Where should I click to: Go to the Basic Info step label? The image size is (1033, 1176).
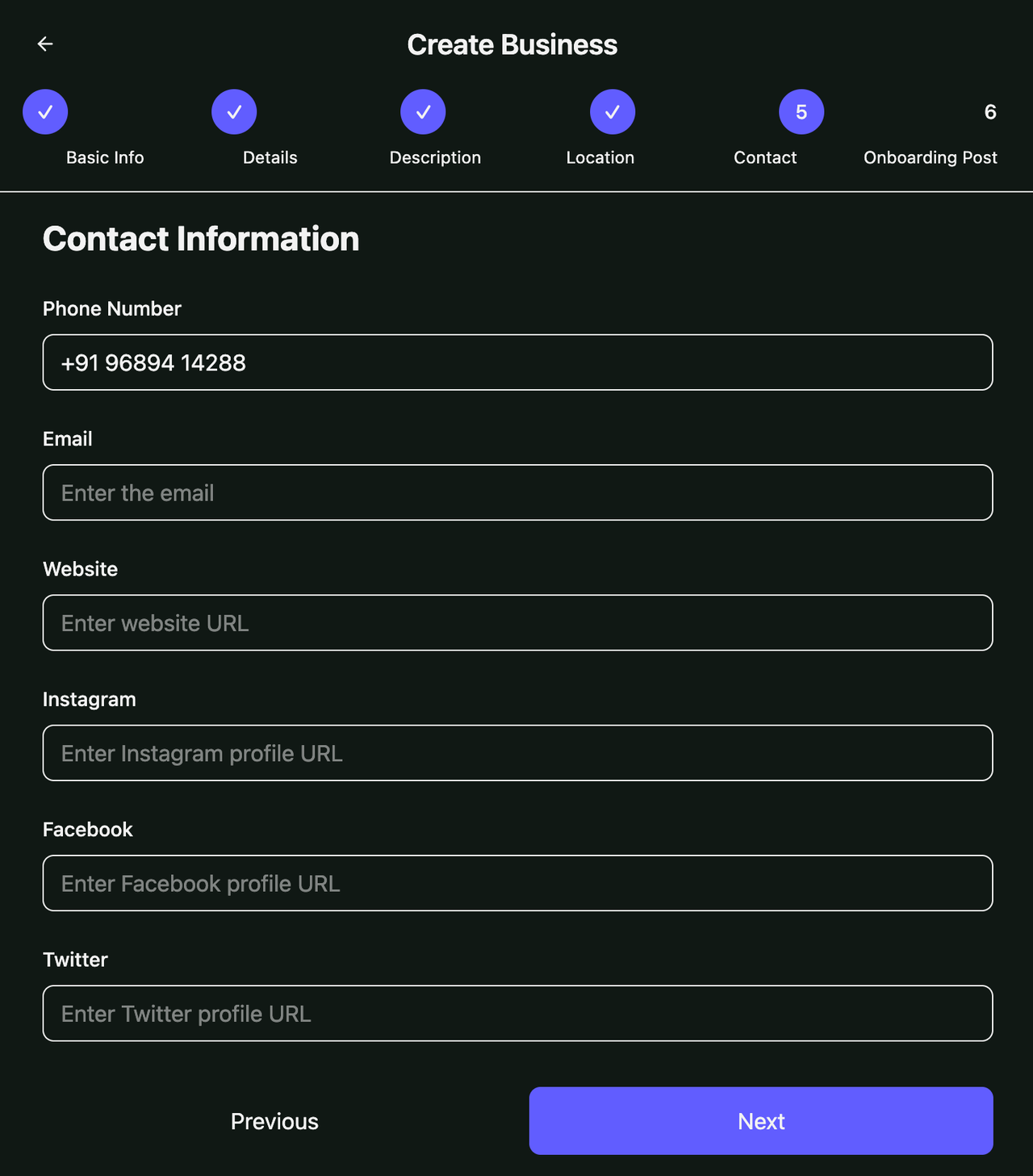(105, 158)
